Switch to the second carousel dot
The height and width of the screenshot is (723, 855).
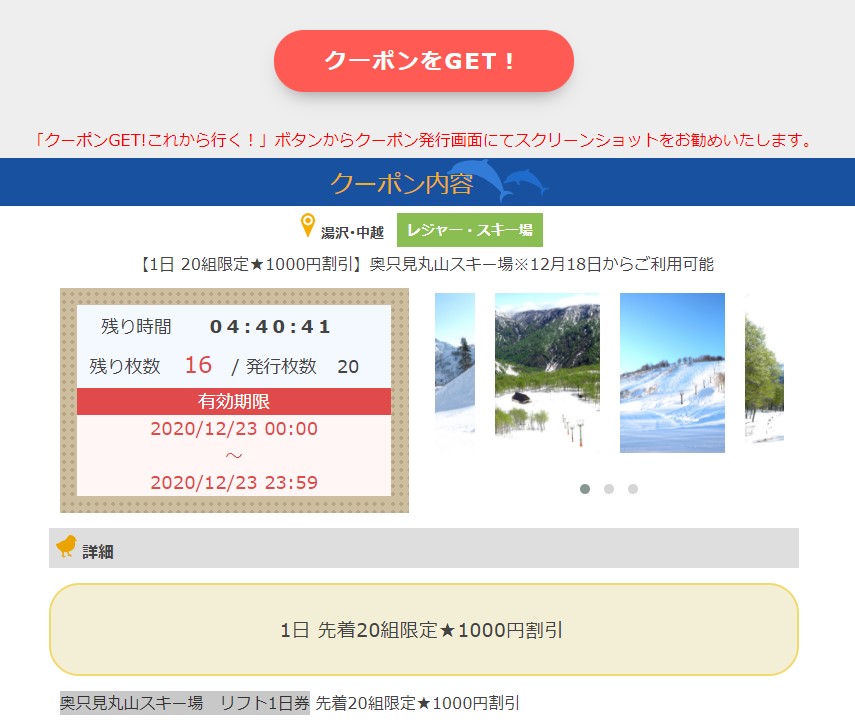[x=609, y=489]
